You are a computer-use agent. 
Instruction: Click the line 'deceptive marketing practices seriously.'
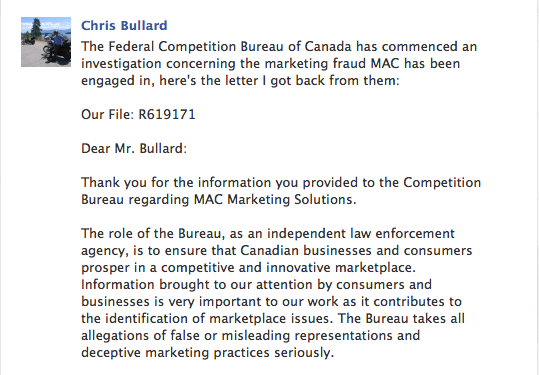pyautogui.click(x=208, y=353)
